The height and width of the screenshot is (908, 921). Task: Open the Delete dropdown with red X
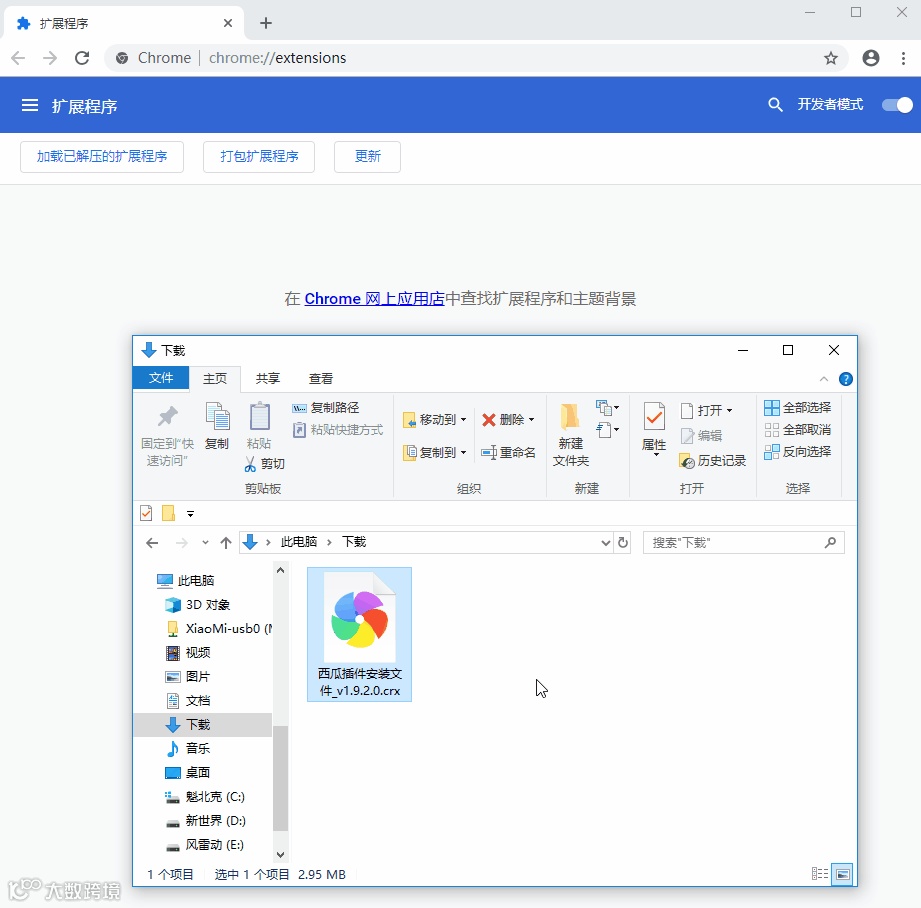pos(508,419)
